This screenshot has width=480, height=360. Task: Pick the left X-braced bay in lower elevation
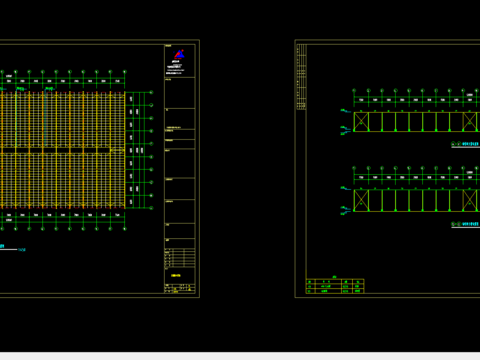(361, 200)
